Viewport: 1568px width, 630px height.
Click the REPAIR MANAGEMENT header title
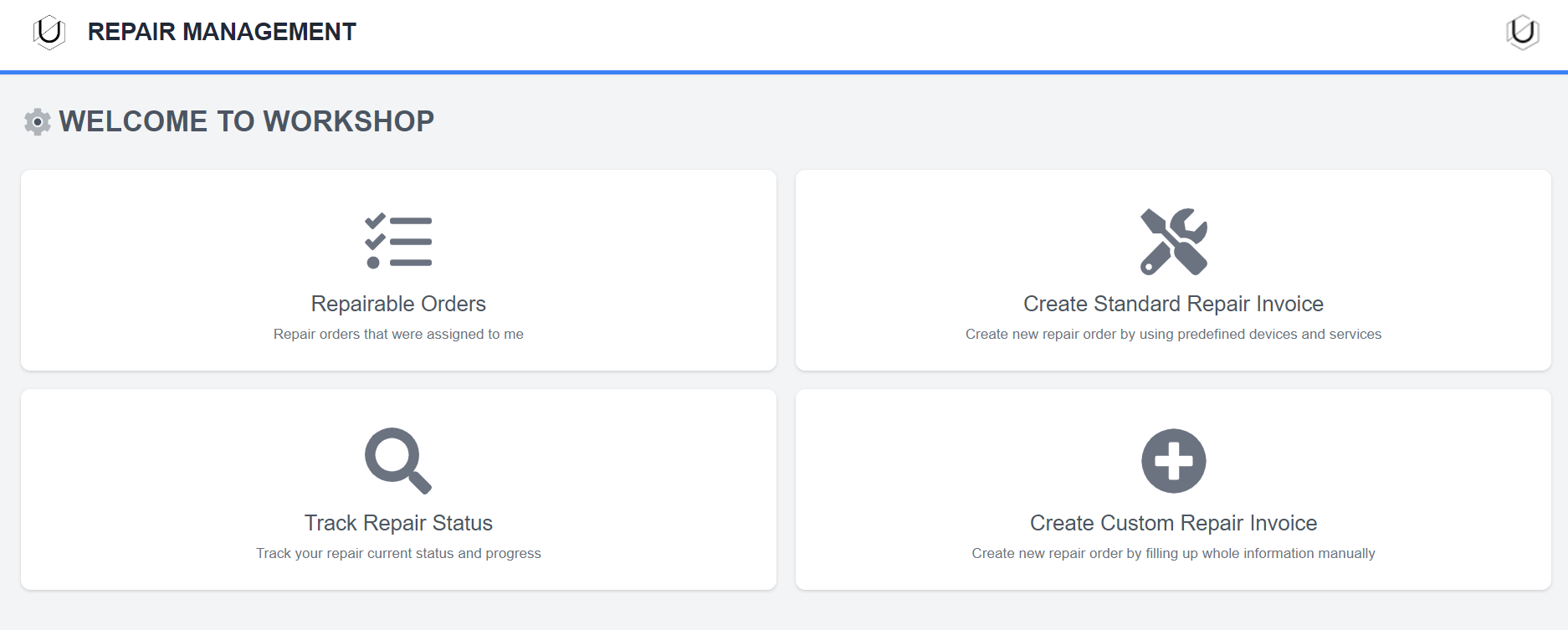click(222, 32)
